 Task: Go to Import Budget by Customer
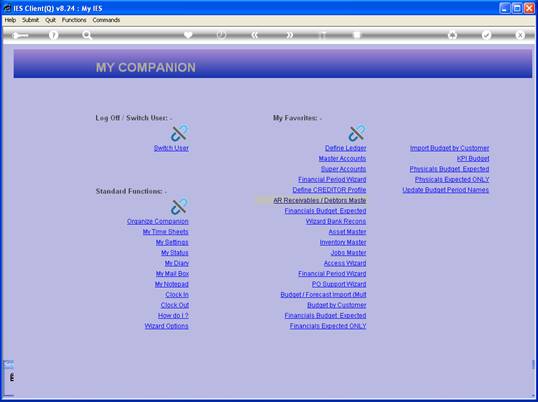click(x=449, y=148)
